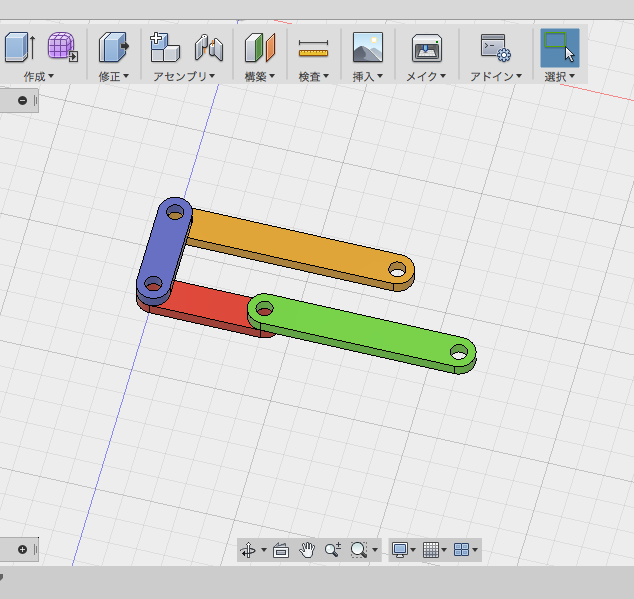Open the 構築 dropdown menu
The width and height of the screenshot is (634, 599).
click(x=260, y=76)
